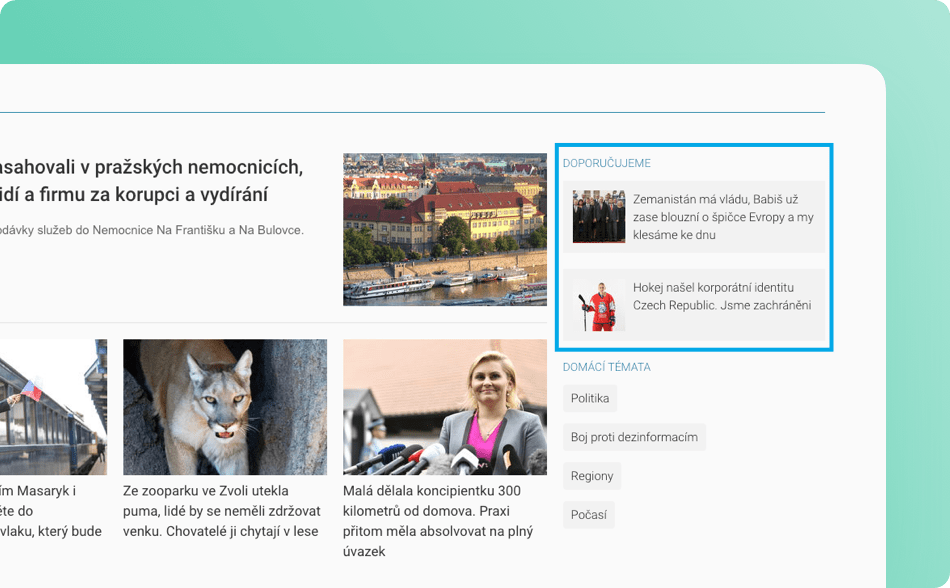Read the Zemanistán má vládu article
Image resolution: width=950 pixels, height=588 pixels.
723,217
